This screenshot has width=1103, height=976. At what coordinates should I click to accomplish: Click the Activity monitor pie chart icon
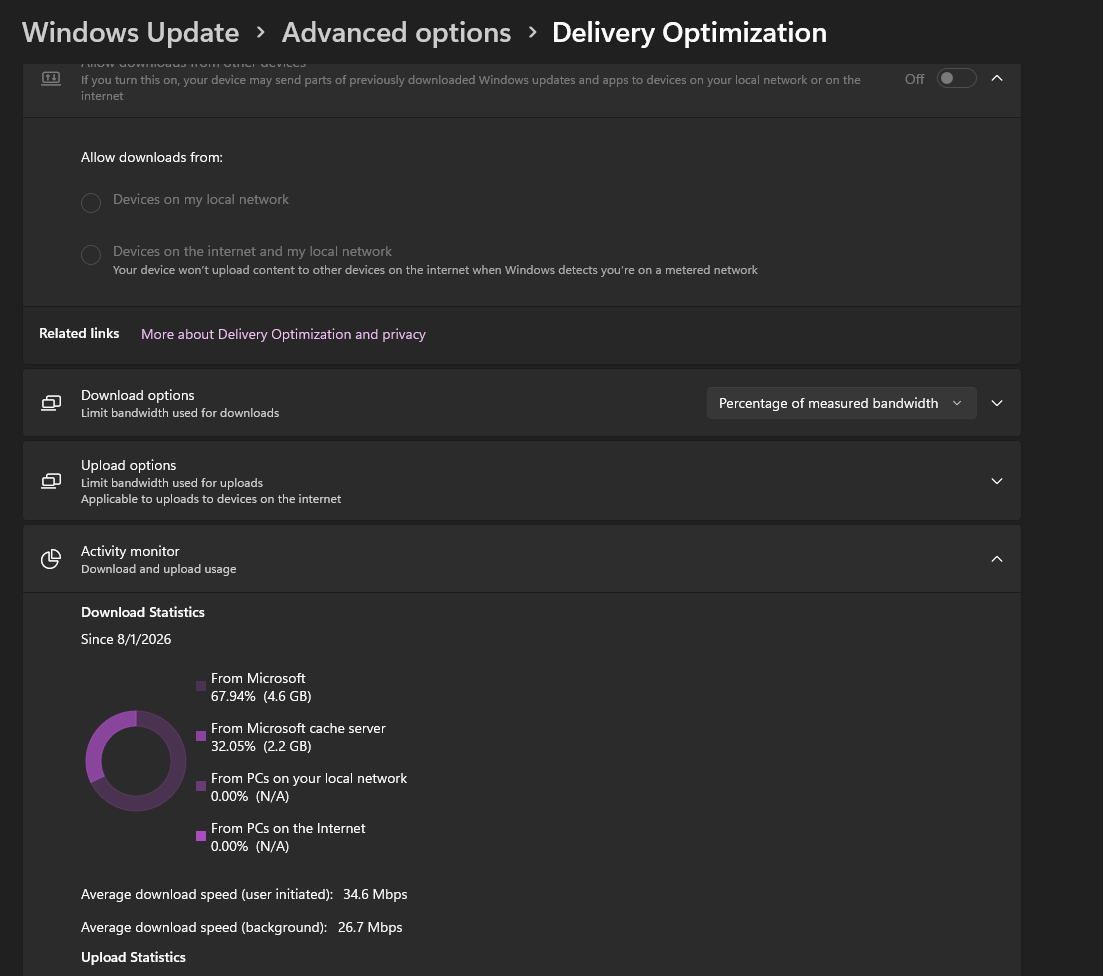pos(51,559)
